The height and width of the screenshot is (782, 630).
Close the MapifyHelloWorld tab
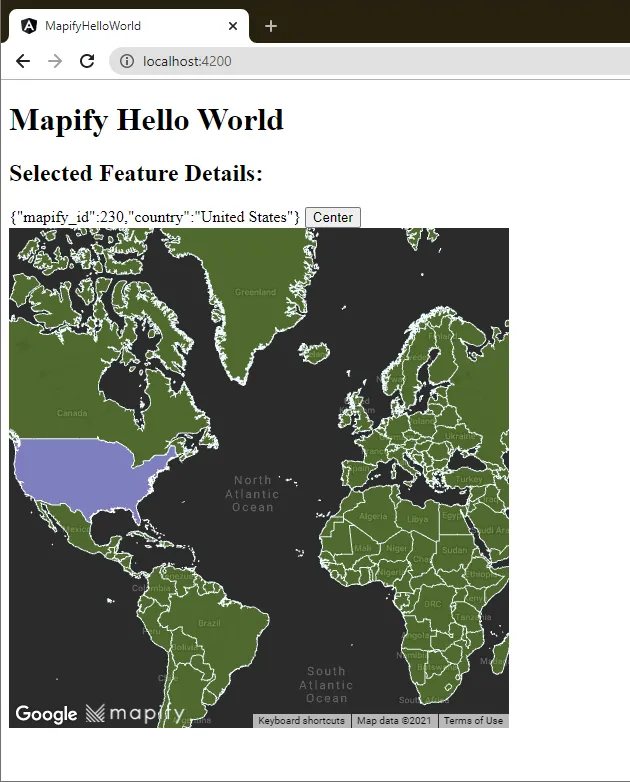point(232,26)
